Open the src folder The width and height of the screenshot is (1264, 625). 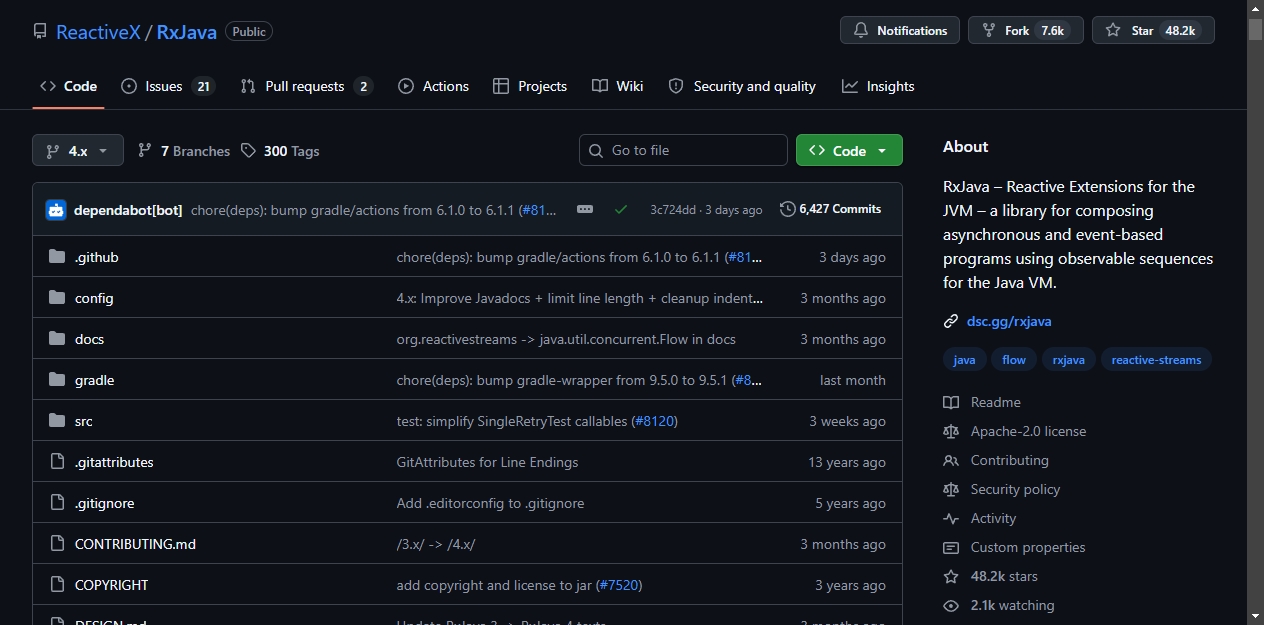tap(84, 421)
